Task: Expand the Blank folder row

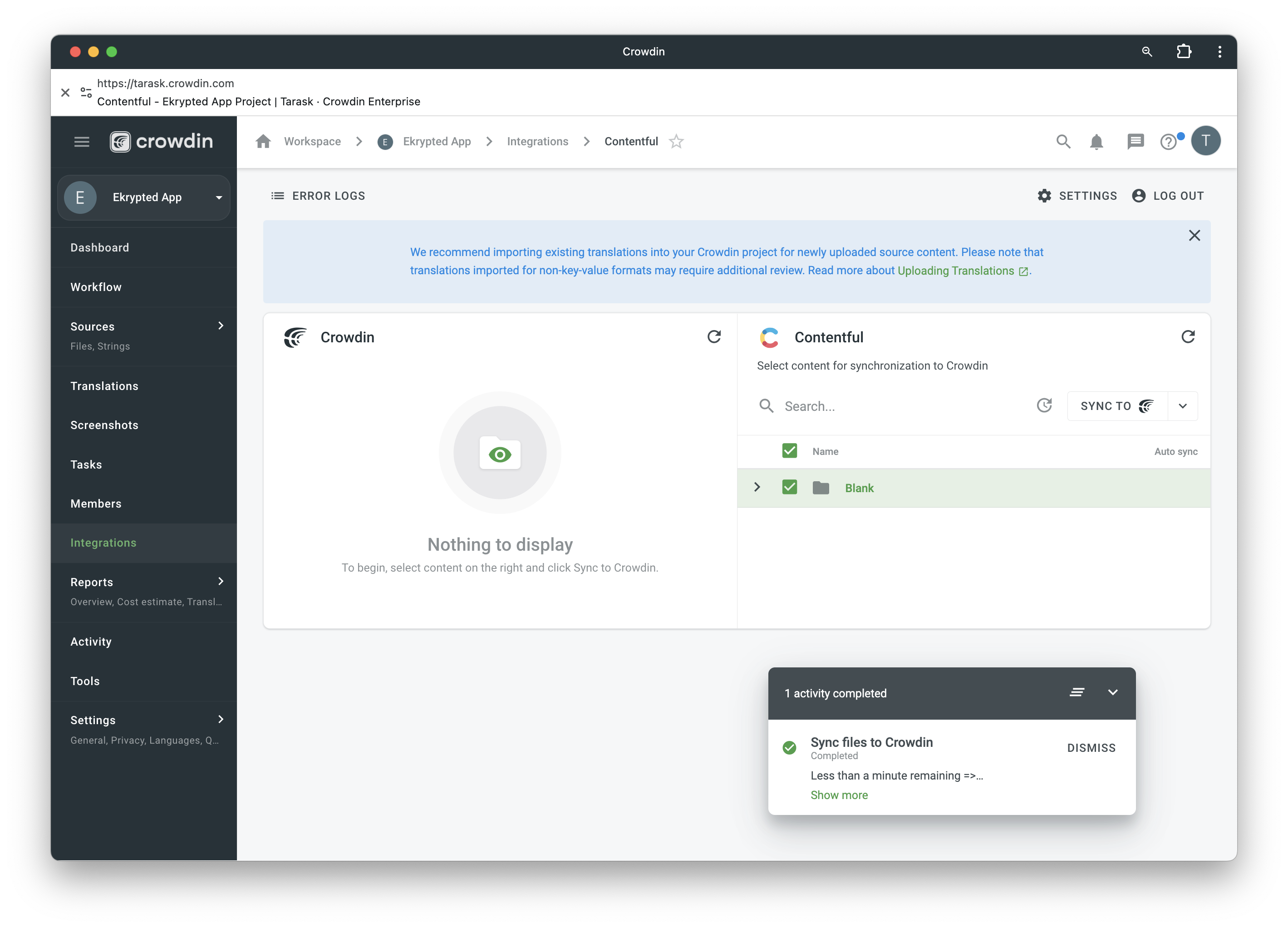Action: pos(757,487)
